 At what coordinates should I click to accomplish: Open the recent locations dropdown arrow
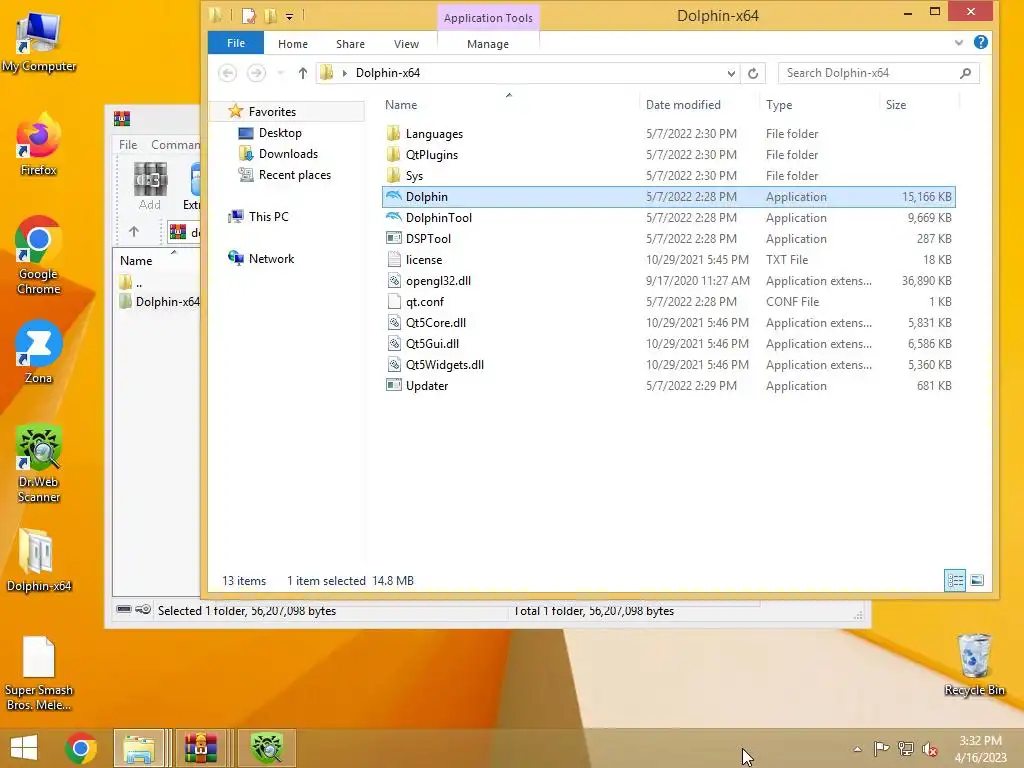pyautogui.click(x=280, y=73)
